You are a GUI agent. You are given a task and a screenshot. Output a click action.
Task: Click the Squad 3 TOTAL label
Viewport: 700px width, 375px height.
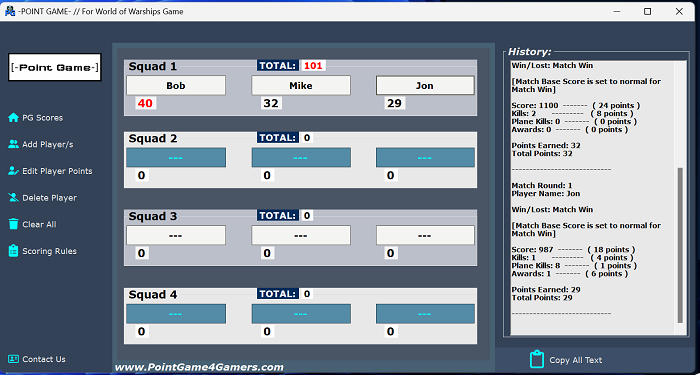coord(278,216)
